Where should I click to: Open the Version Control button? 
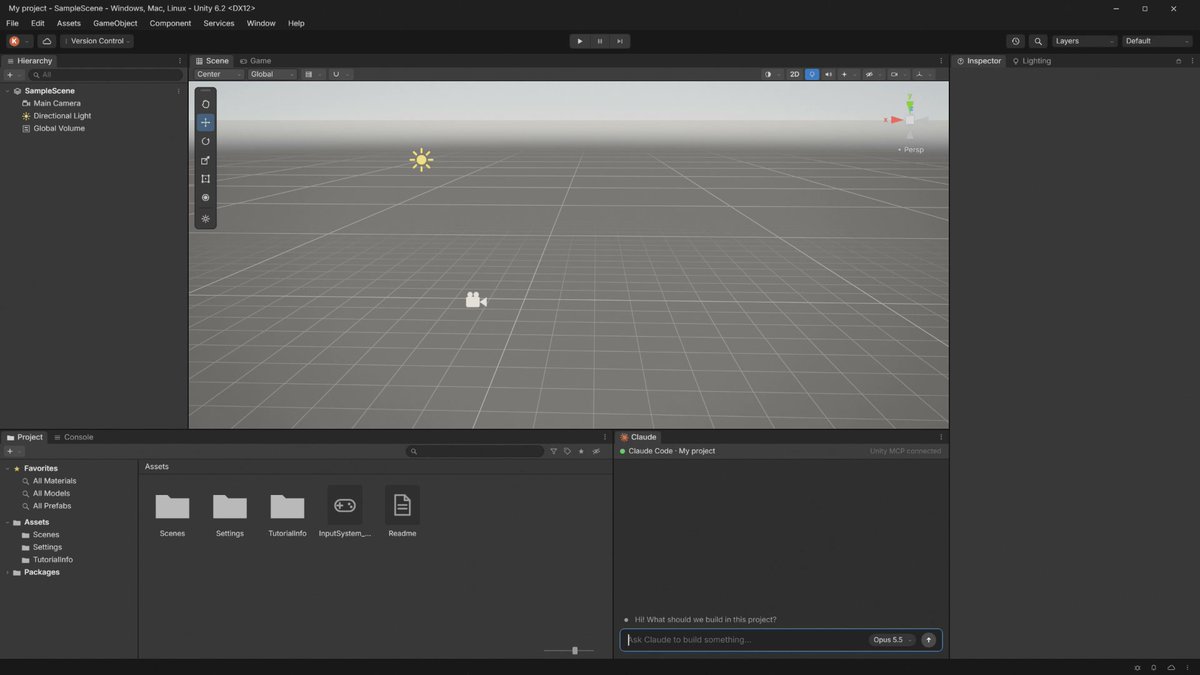[97, 41]
